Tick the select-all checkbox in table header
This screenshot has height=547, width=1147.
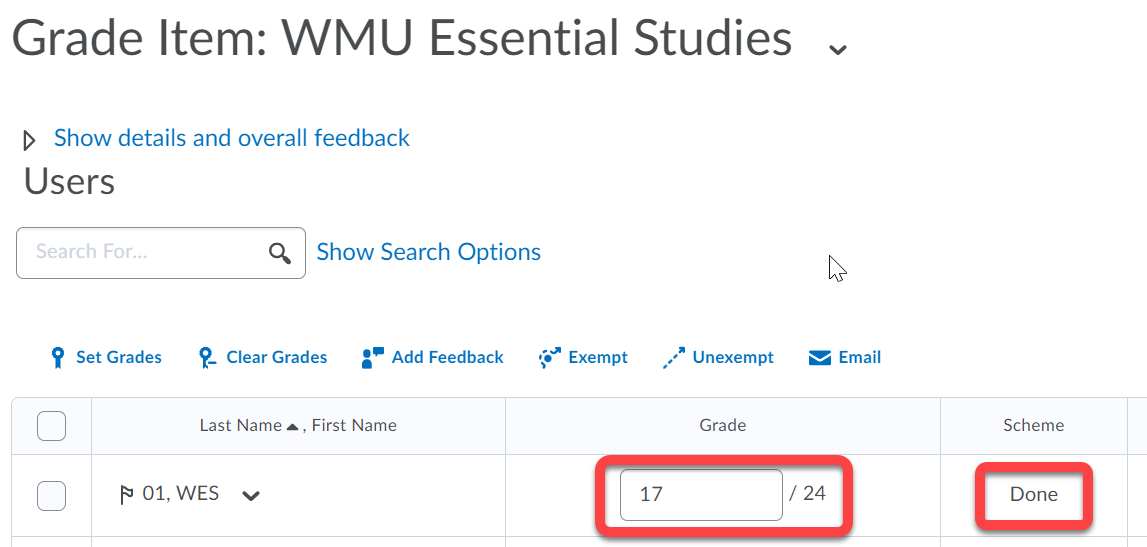pyautogui.click(x=51, y=426)
